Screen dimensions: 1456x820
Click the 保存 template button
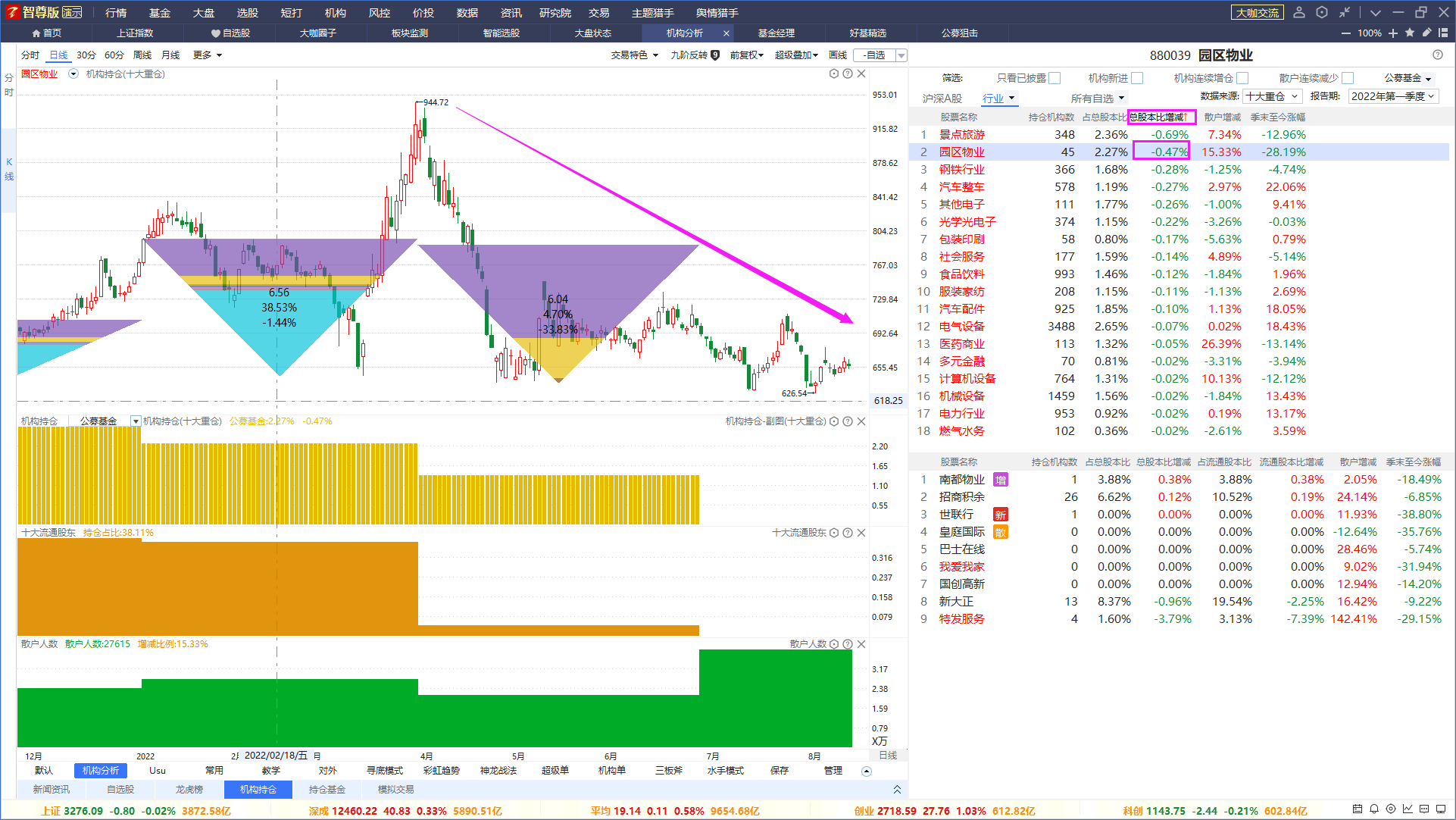(780, 771)
